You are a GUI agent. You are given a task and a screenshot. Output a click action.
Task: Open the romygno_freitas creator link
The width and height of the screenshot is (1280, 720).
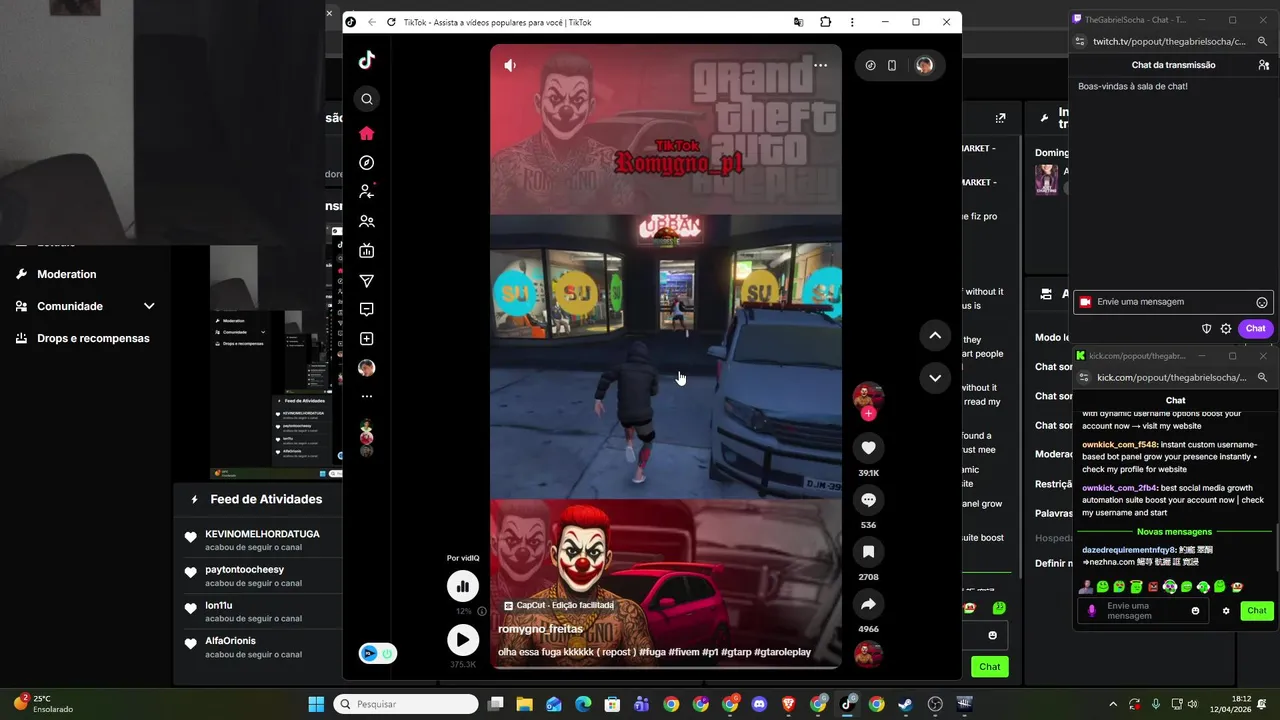pyautogui.click(x=540, y=629)
